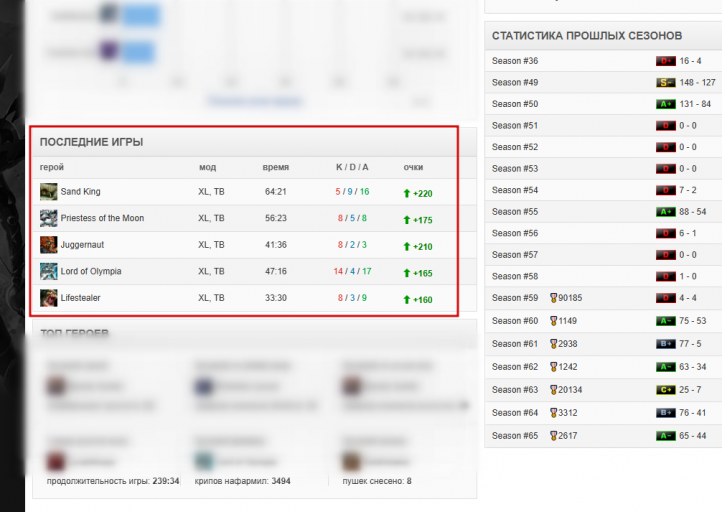Click the C+ rank badge for Season #63

(665, 390)
